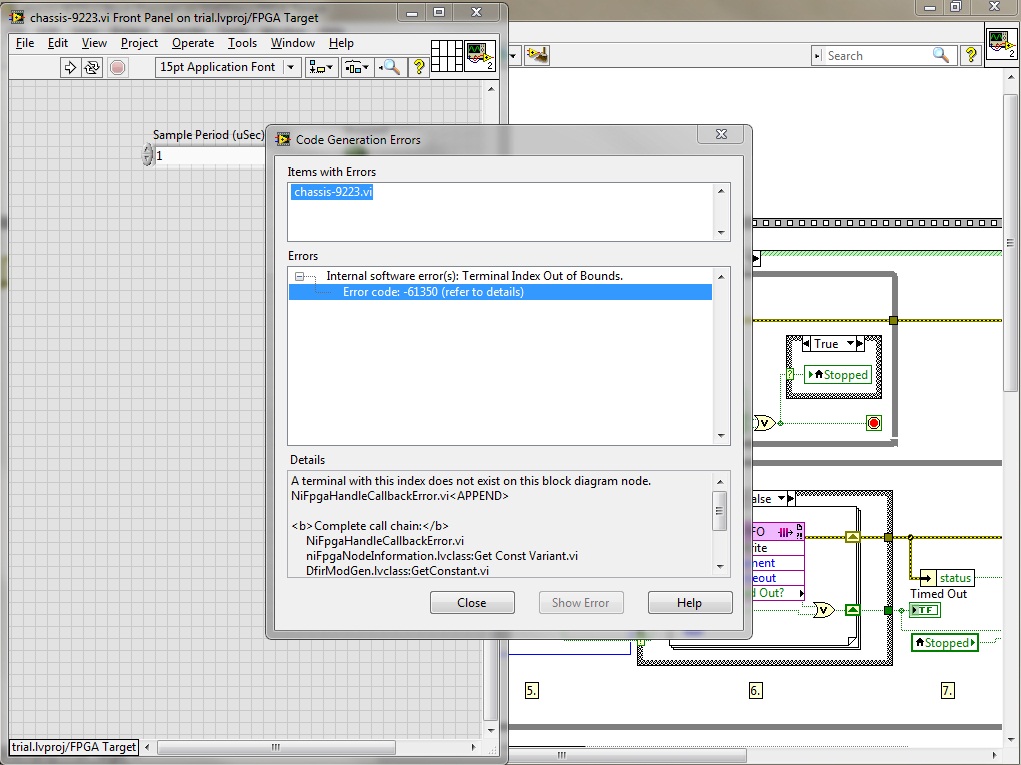Click the Stopped local variable inside True case
The image size is (1021, 765).
tap(837, 375)
